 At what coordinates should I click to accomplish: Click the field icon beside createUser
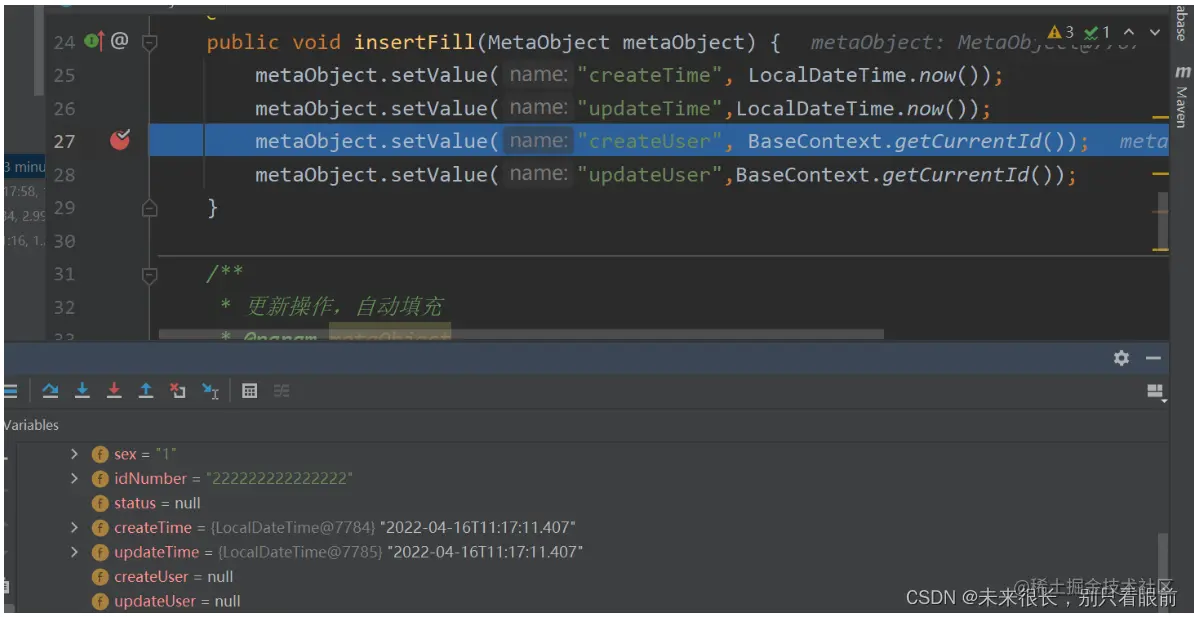100,577
